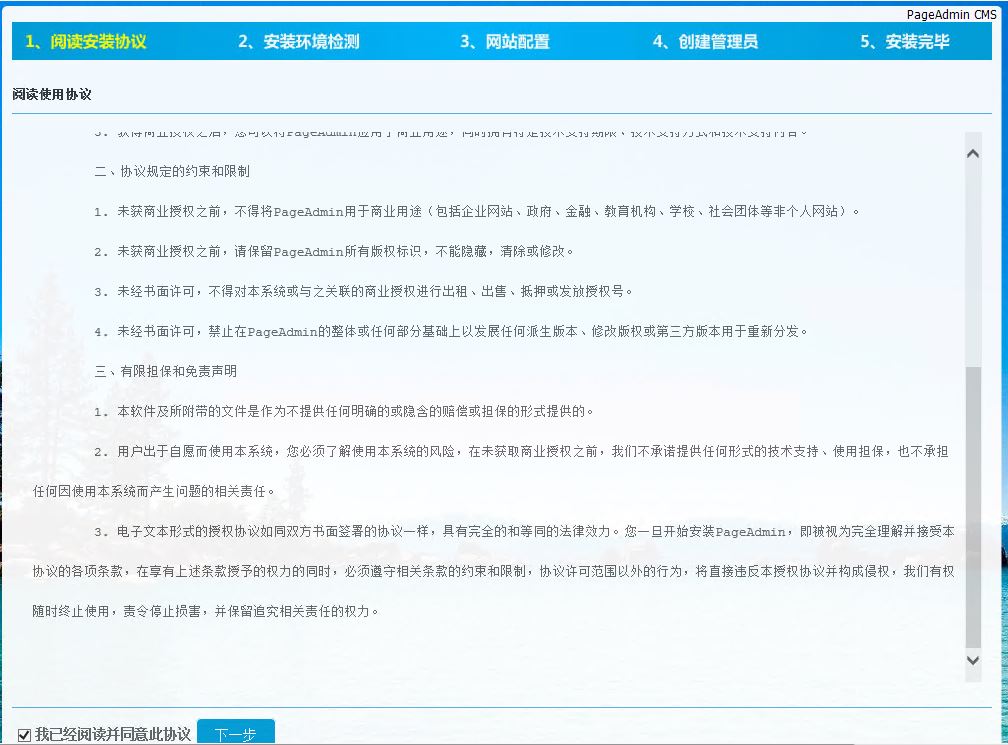This screenshot has width=1008, height=745.
Task: Click line 协议的各项条款，在享有上述条款授予的权力的同时
Action: coord(181,571)
